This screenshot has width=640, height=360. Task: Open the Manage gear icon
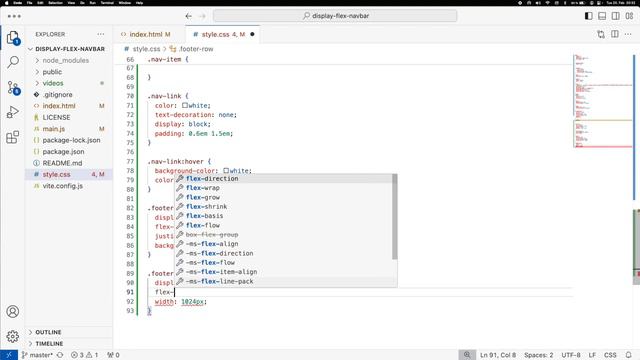point(13,336)
